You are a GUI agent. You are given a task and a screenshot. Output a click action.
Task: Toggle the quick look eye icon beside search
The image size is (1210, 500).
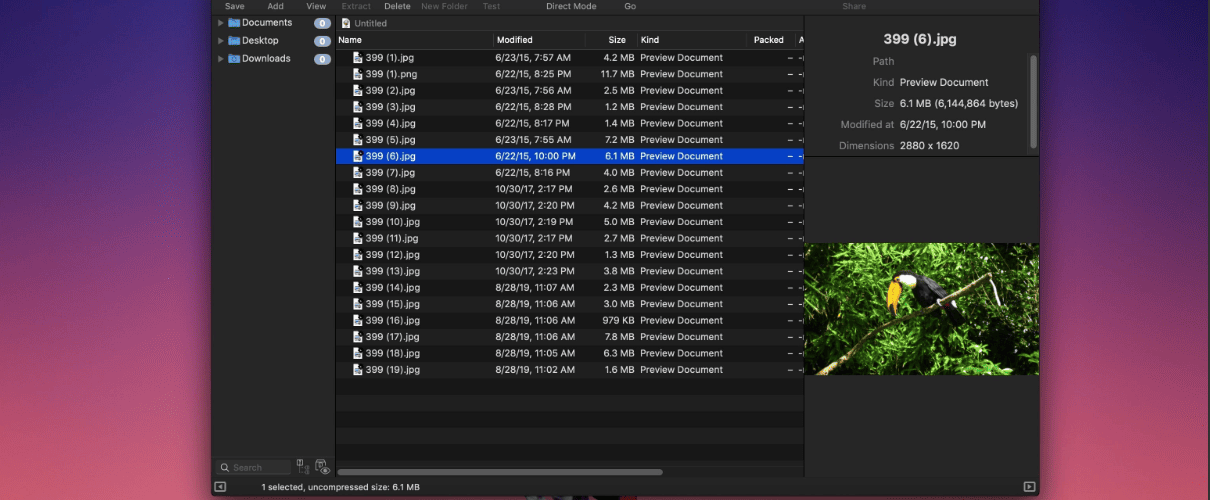tap(322, 467)
